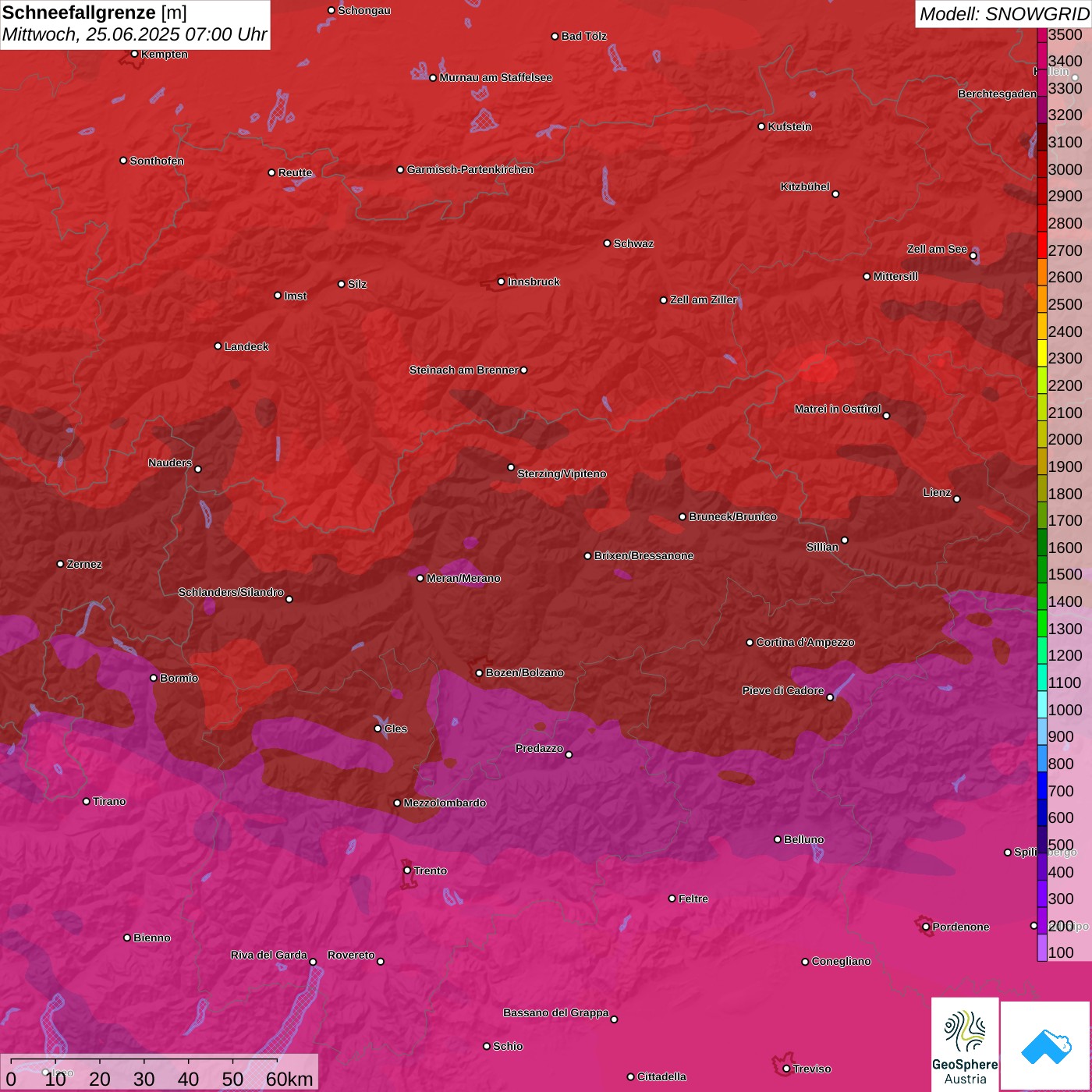The image size is (1092, 1092).
Task: Click the "2700" legend value
Action: point(1065,250)
